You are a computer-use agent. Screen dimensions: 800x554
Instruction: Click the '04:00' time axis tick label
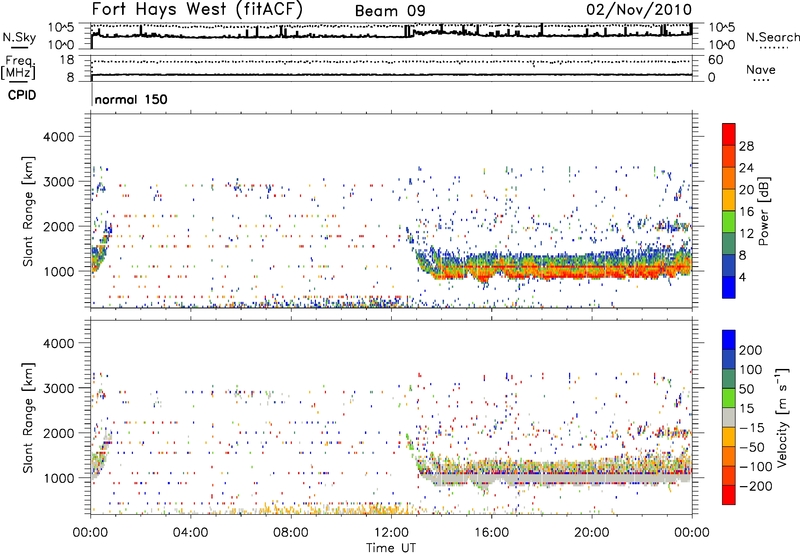190,533
